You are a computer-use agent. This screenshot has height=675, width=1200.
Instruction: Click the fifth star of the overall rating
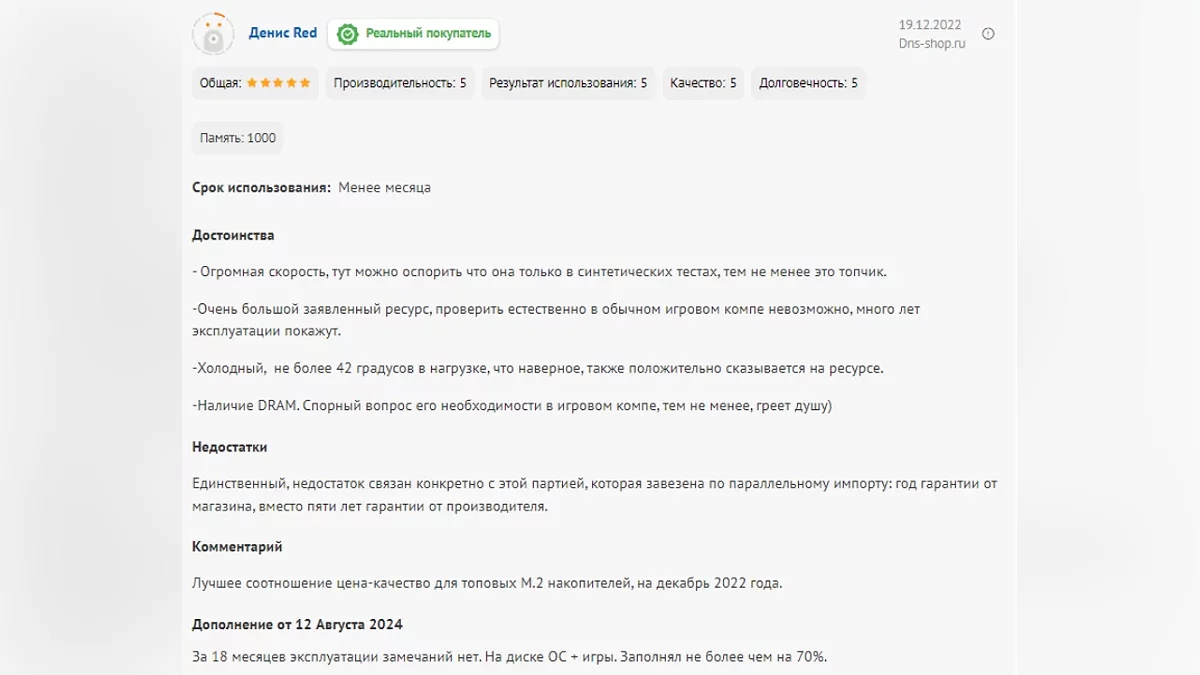coord(304,83)
